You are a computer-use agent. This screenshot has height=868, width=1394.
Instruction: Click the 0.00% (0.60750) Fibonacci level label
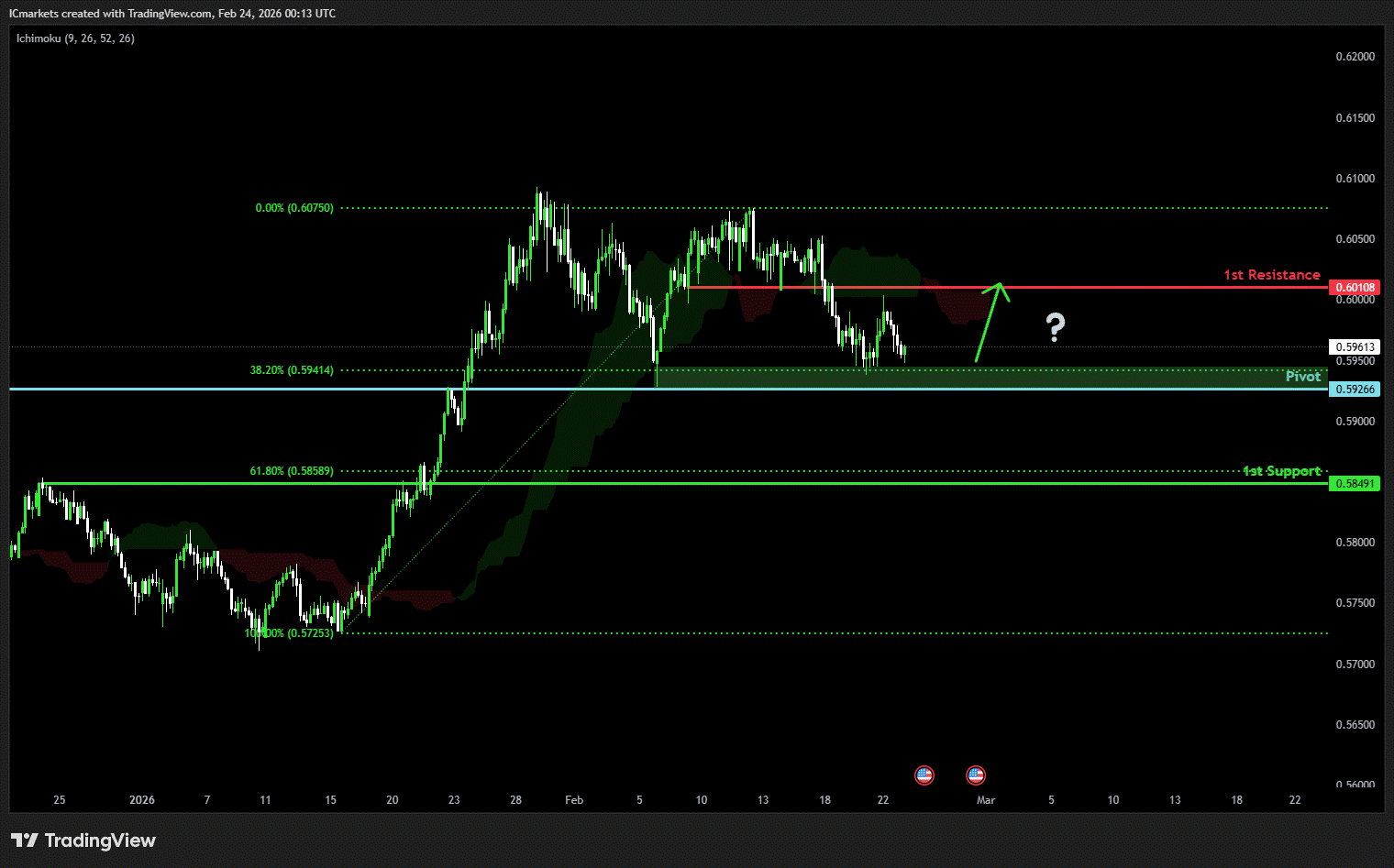(x=294, y=208)
